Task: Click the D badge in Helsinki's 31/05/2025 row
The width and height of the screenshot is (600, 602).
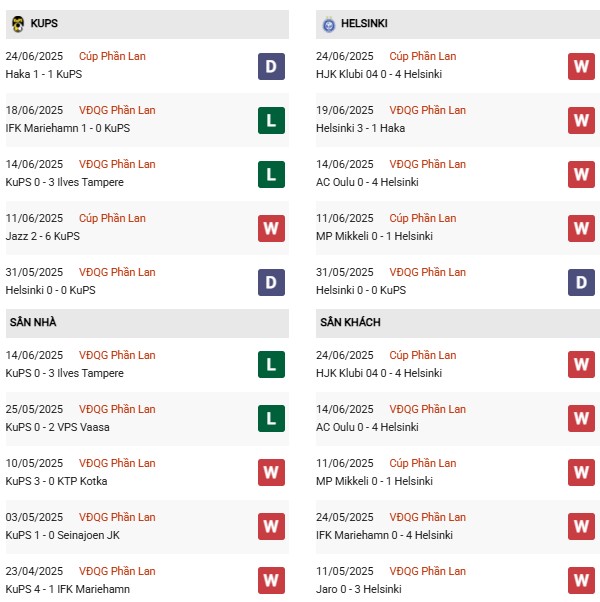Action: pos(581,283)
